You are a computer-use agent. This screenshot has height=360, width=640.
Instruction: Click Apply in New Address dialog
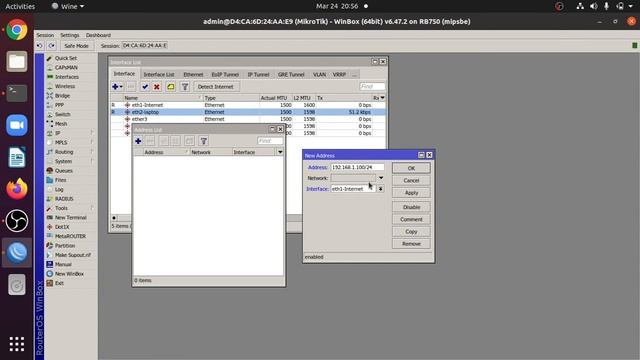pyautogui.click(x=411, y=193)
